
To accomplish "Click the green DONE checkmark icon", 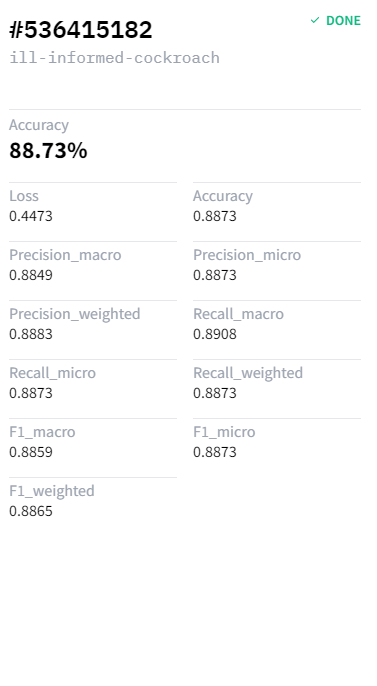I will pyautogui.click(x=315, y=21).
